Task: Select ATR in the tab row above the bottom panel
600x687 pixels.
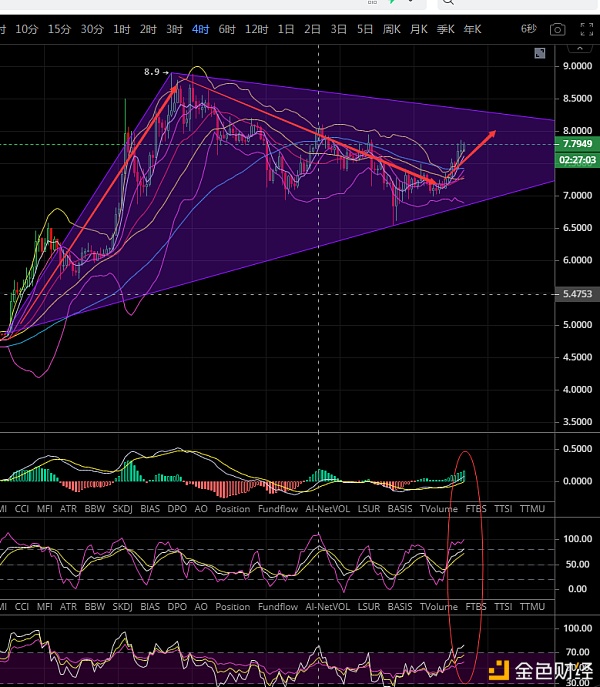Action: [x=68, y=607]
